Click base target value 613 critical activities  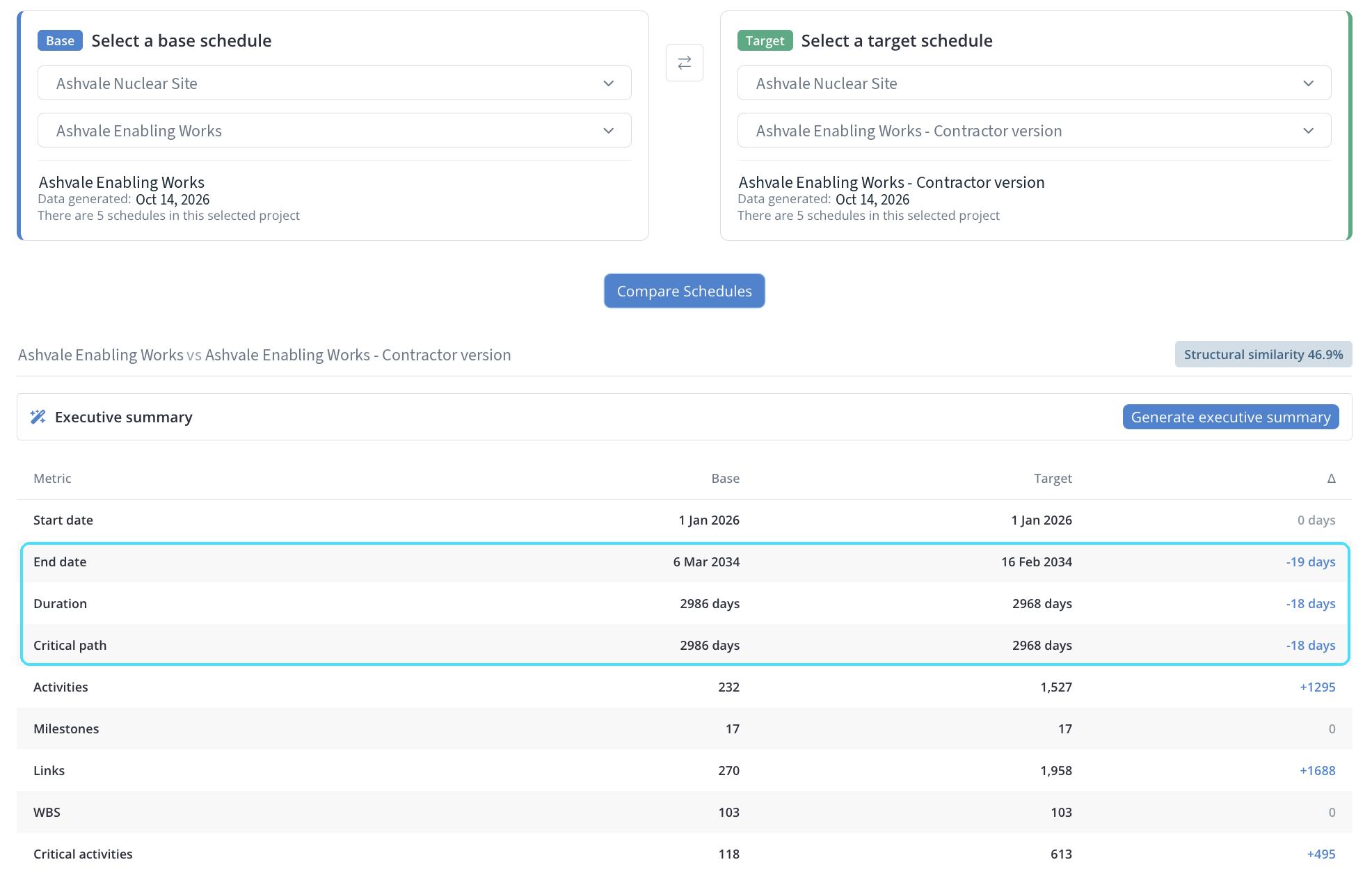pos(1062,854)
